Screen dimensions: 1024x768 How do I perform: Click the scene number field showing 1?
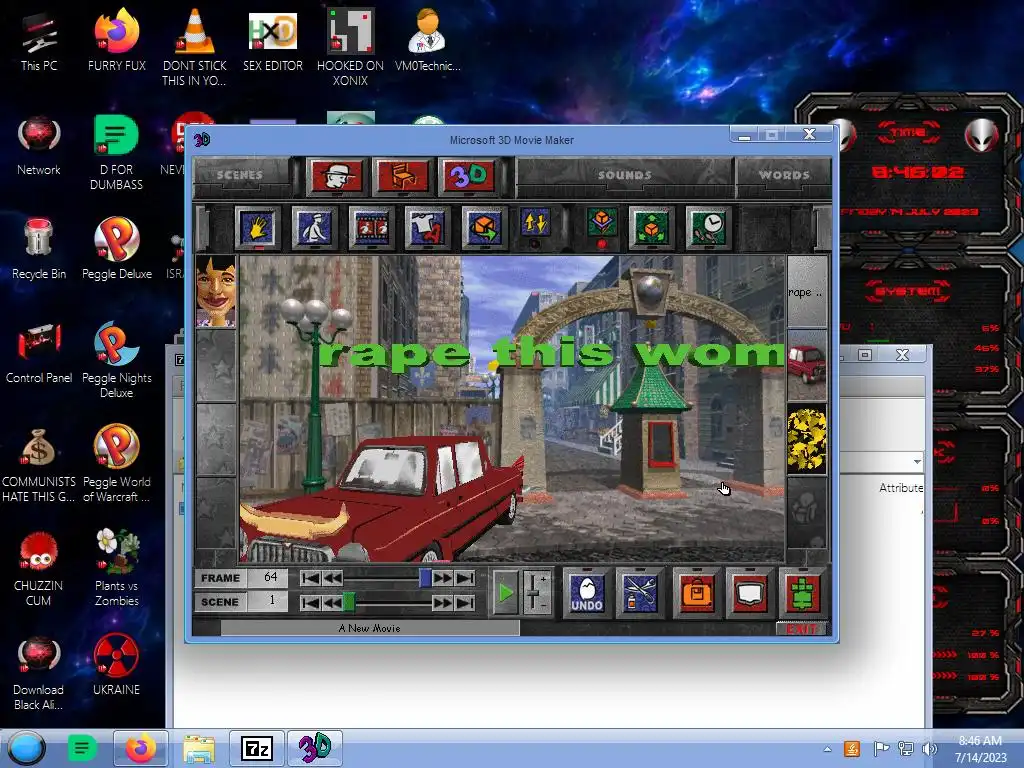[268, 601]
